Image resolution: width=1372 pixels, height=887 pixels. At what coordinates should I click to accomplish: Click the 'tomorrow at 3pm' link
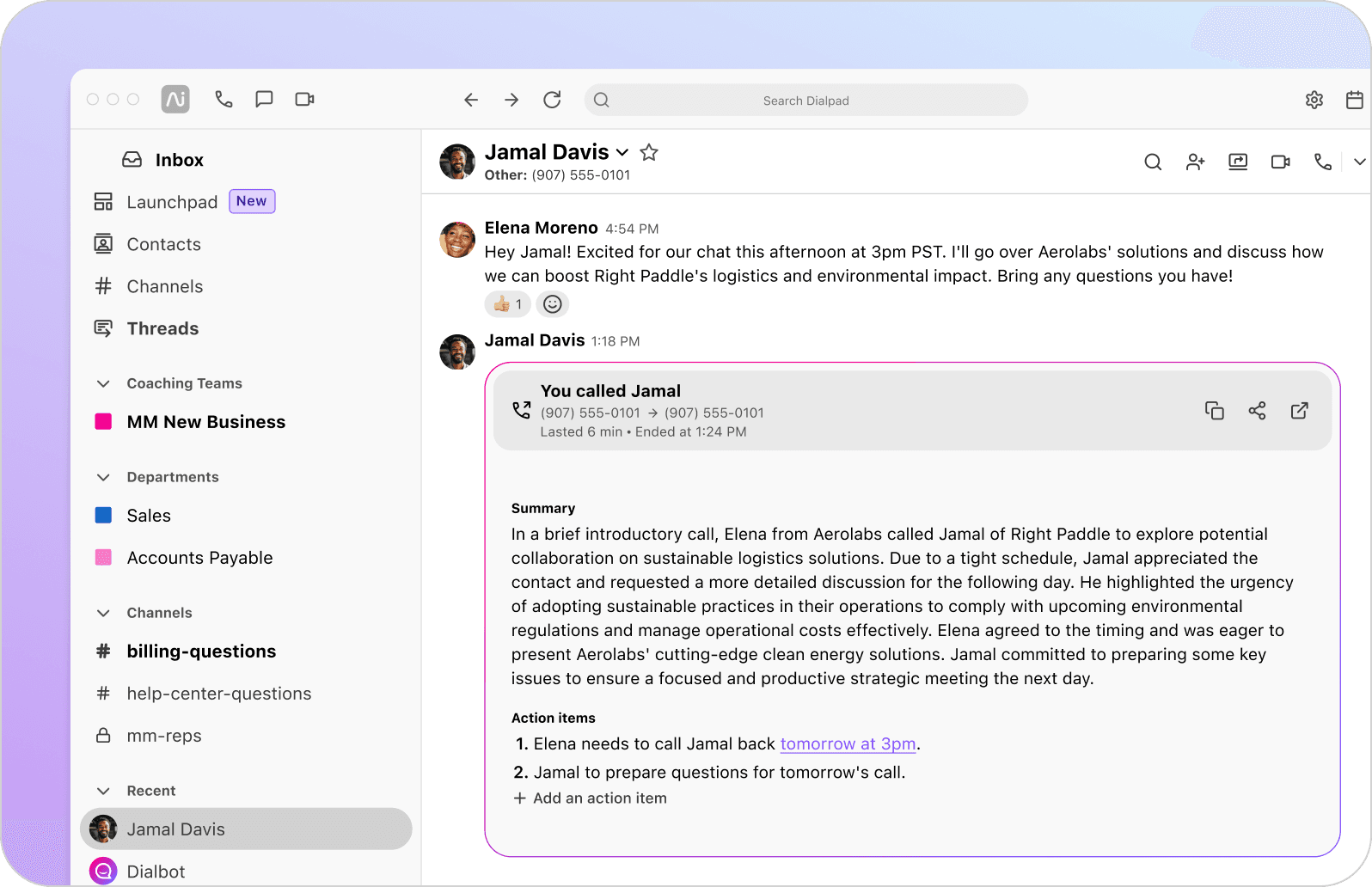(848, 744)
